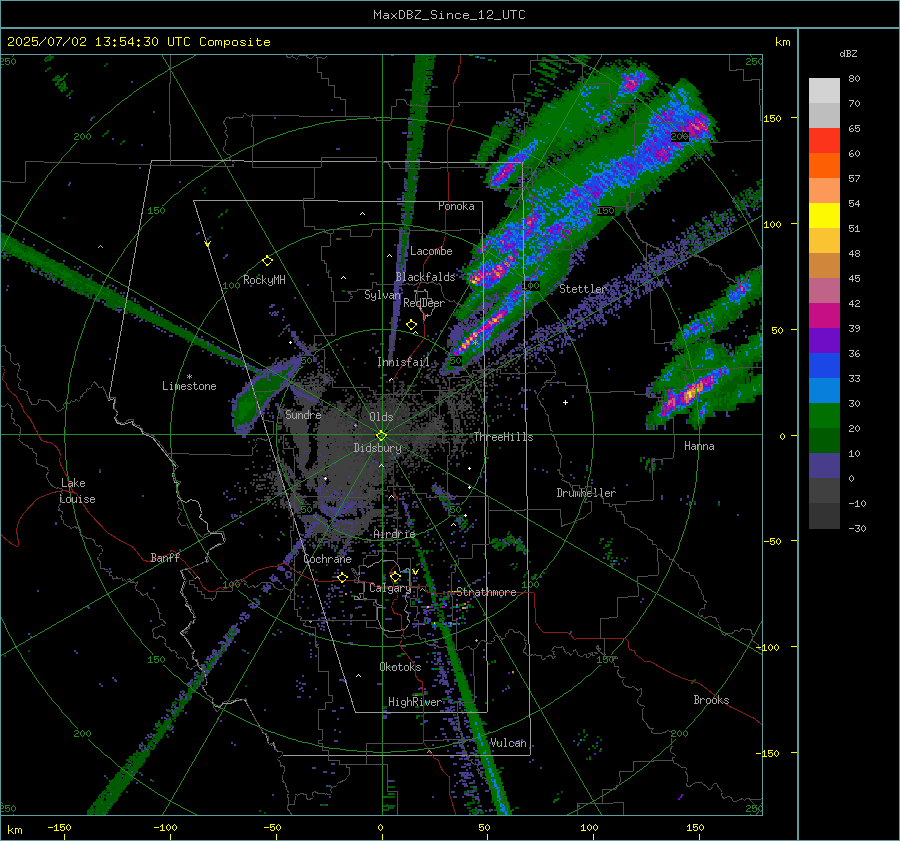
Task: Click the Olds city label
Action: tap(381, 417)
